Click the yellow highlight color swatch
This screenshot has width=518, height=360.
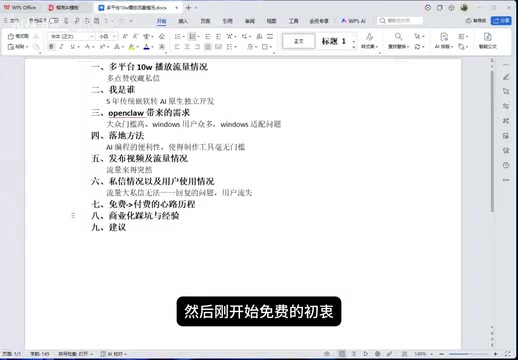[132, 47]
